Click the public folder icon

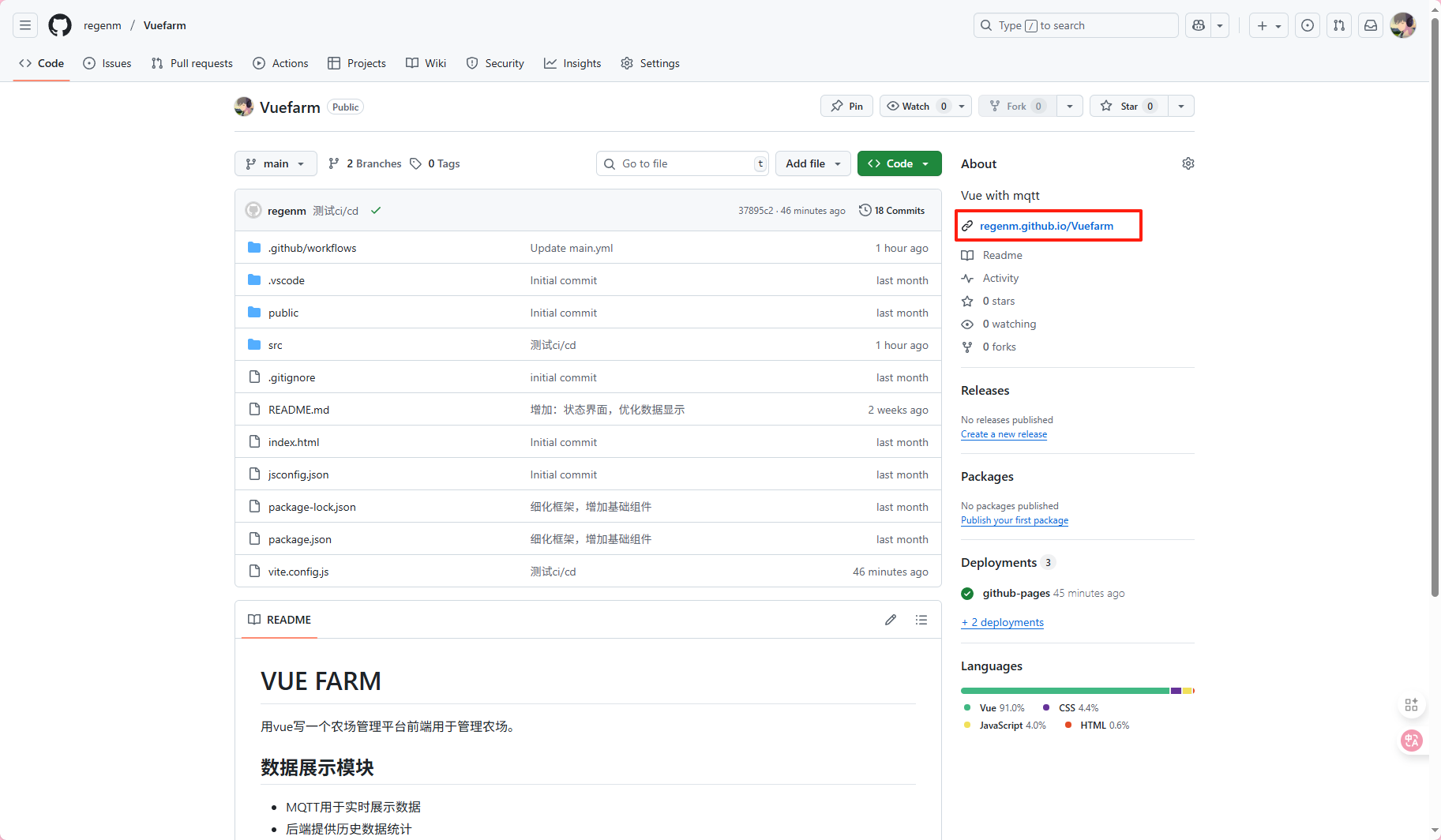pyautogui.click(x=254, y=313)
